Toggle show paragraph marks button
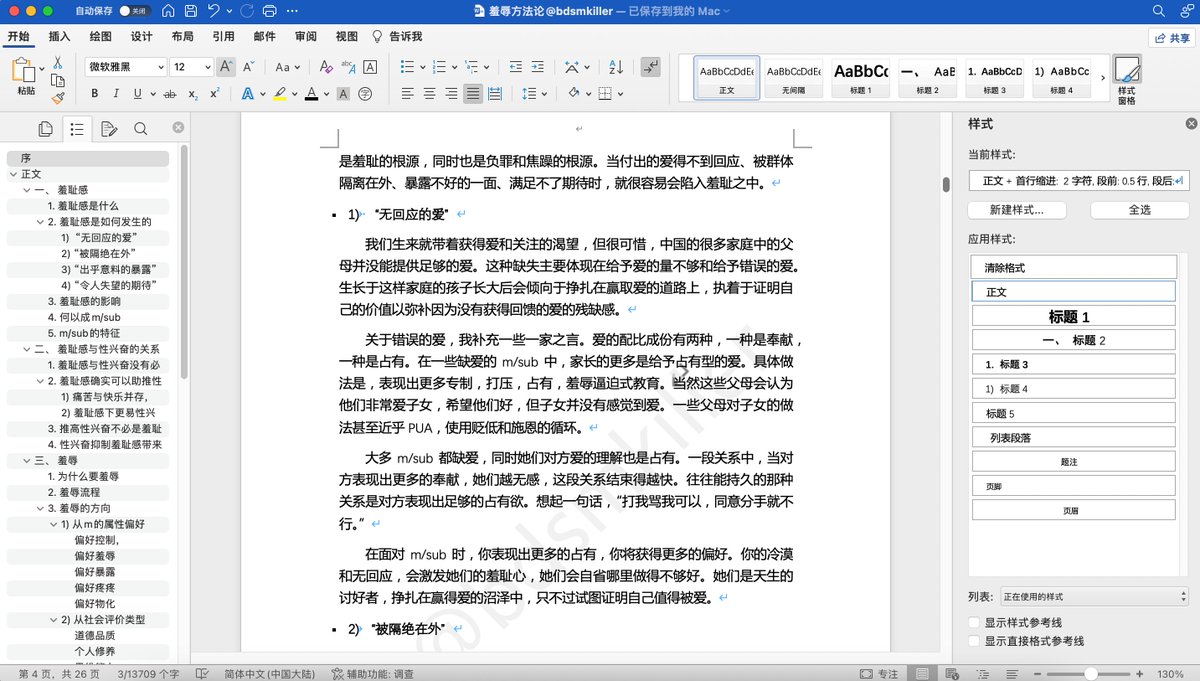 650,67
